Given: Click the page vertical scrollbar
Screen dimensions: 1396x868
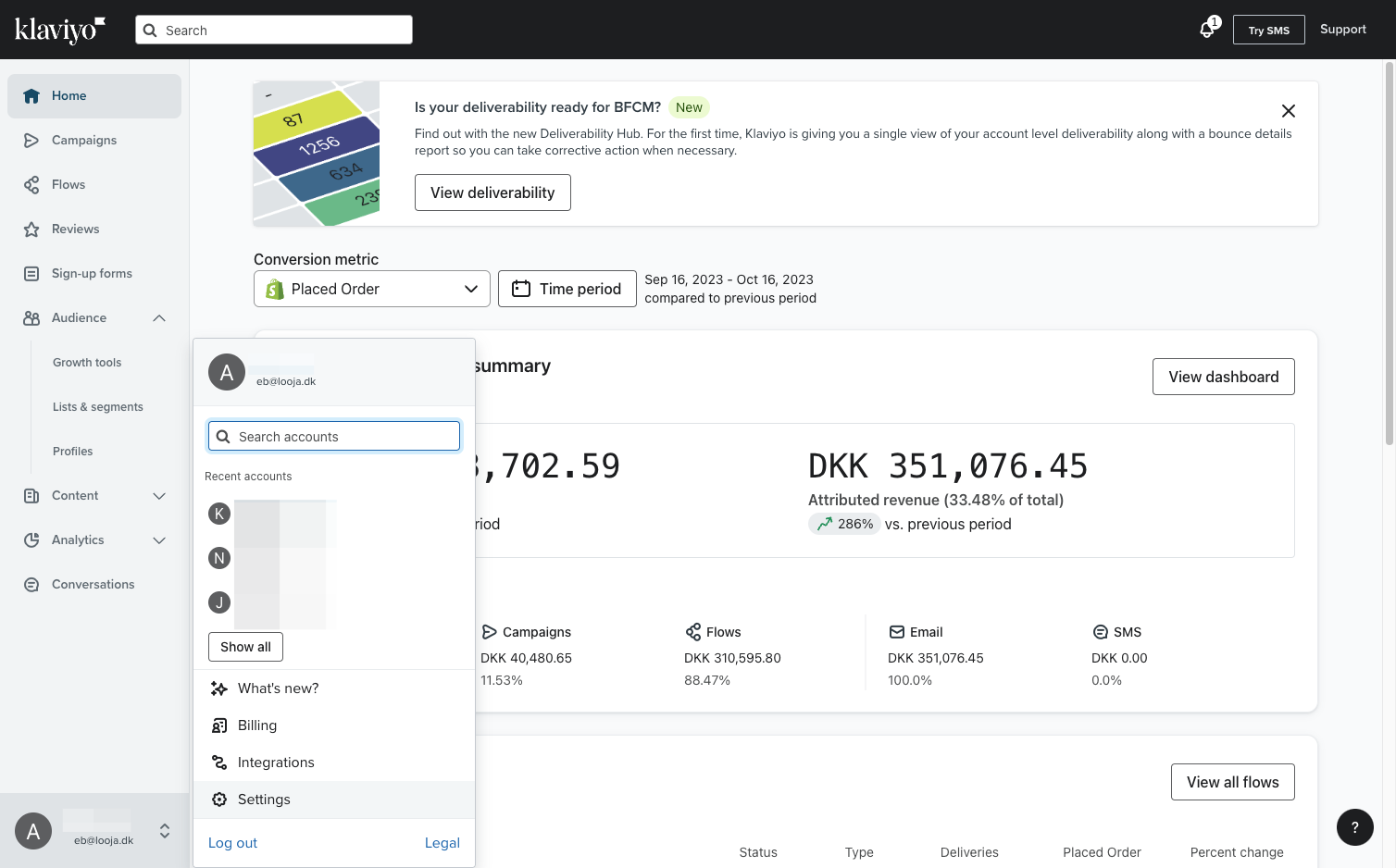Looking at the screenshot, I should coord(1390,254).
